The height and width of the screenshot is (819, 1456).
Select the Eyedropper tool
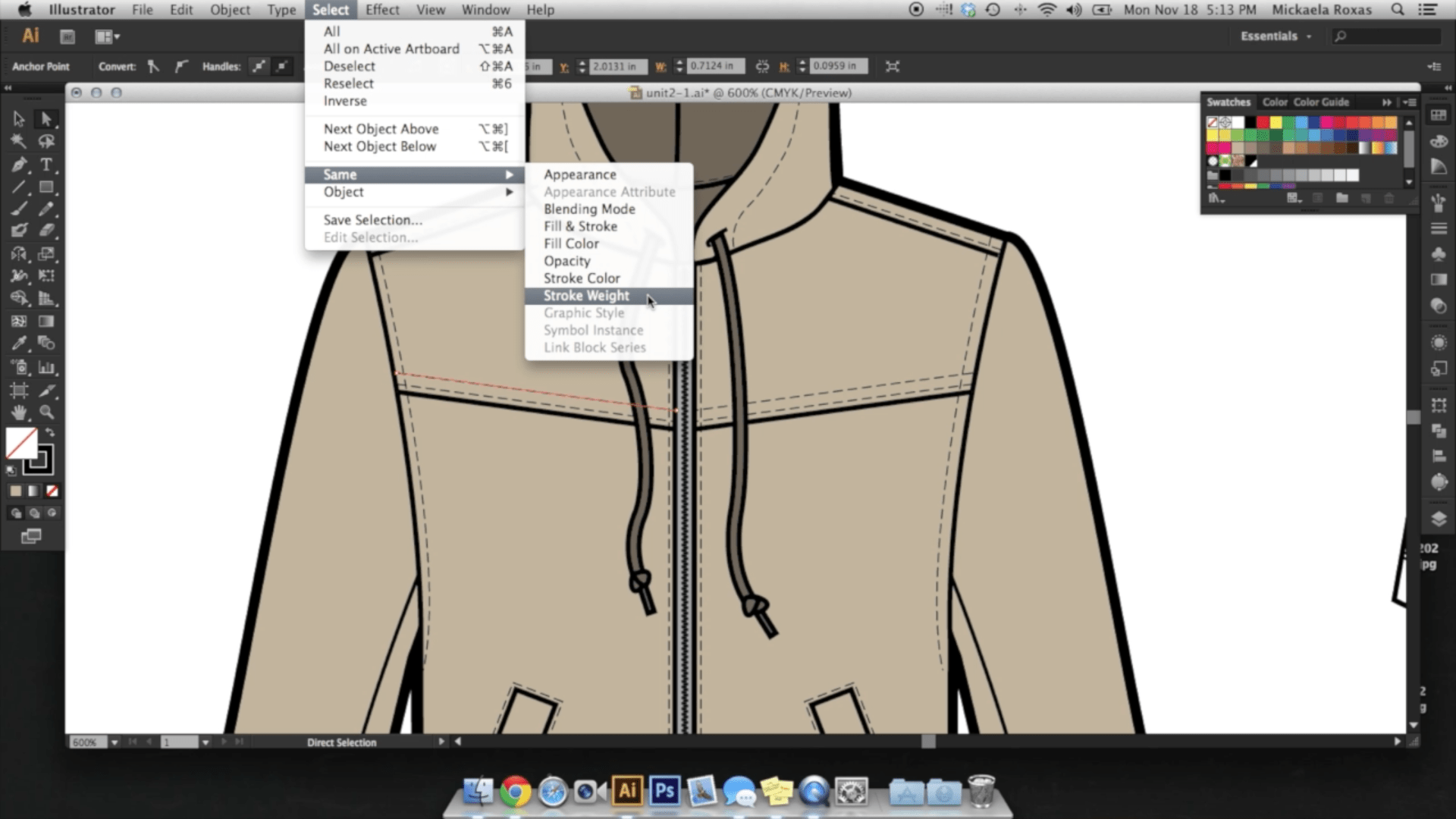point(19,343)
